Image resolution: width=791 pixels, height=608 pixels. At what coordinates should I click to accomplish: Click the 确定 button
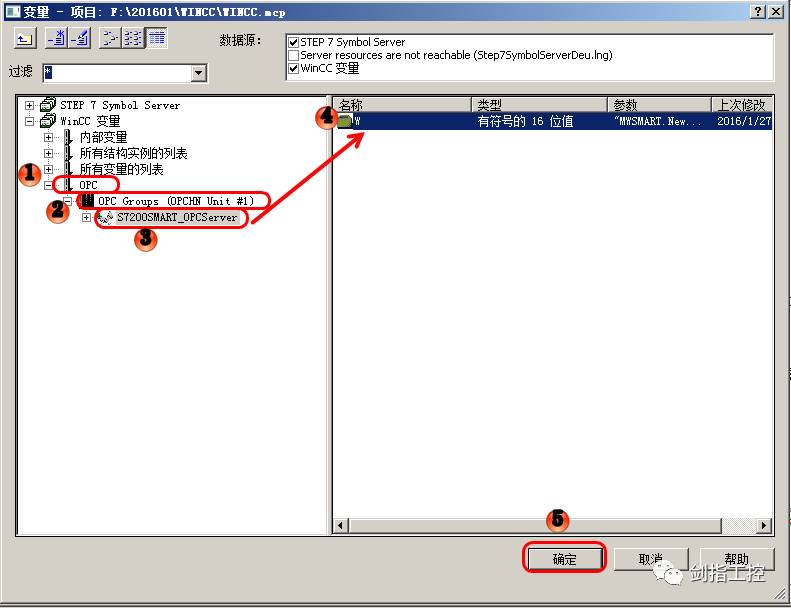564,559
